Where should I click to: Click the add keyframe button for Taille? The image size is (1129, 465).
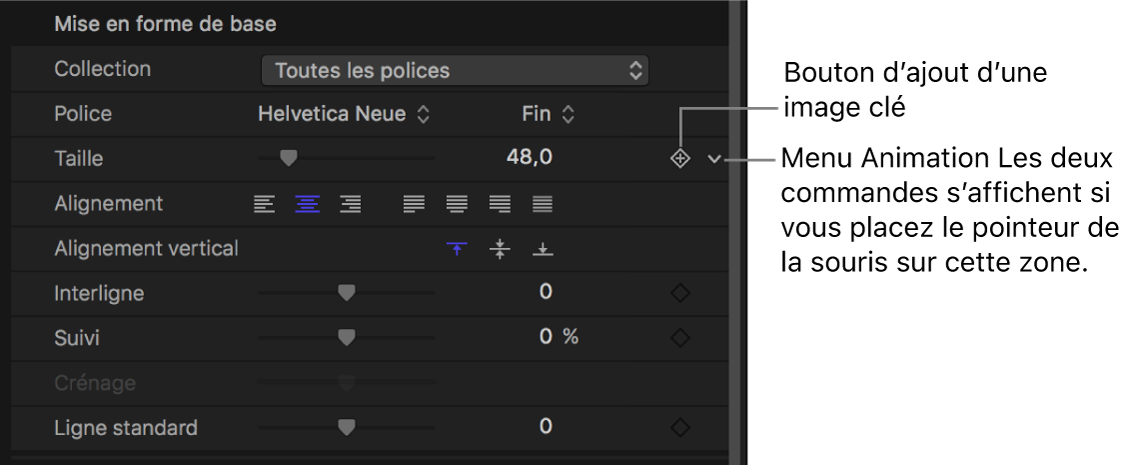click(x=680, y=158)
